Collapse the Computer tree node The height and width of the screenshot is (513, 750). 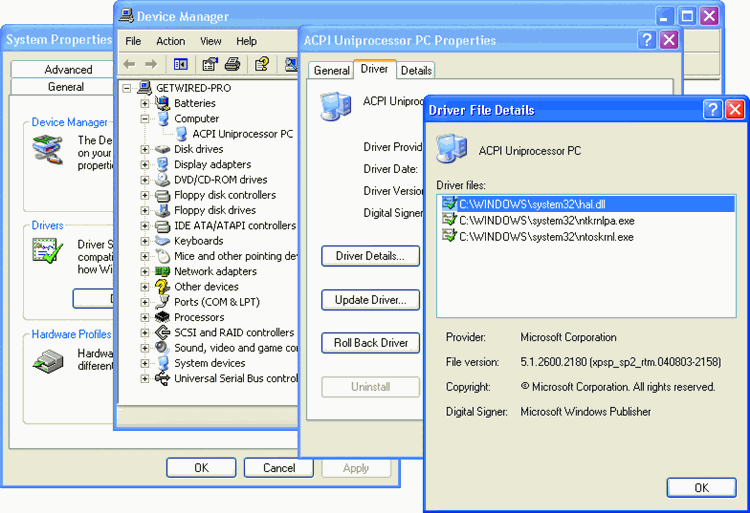click(x=144, y=119)
